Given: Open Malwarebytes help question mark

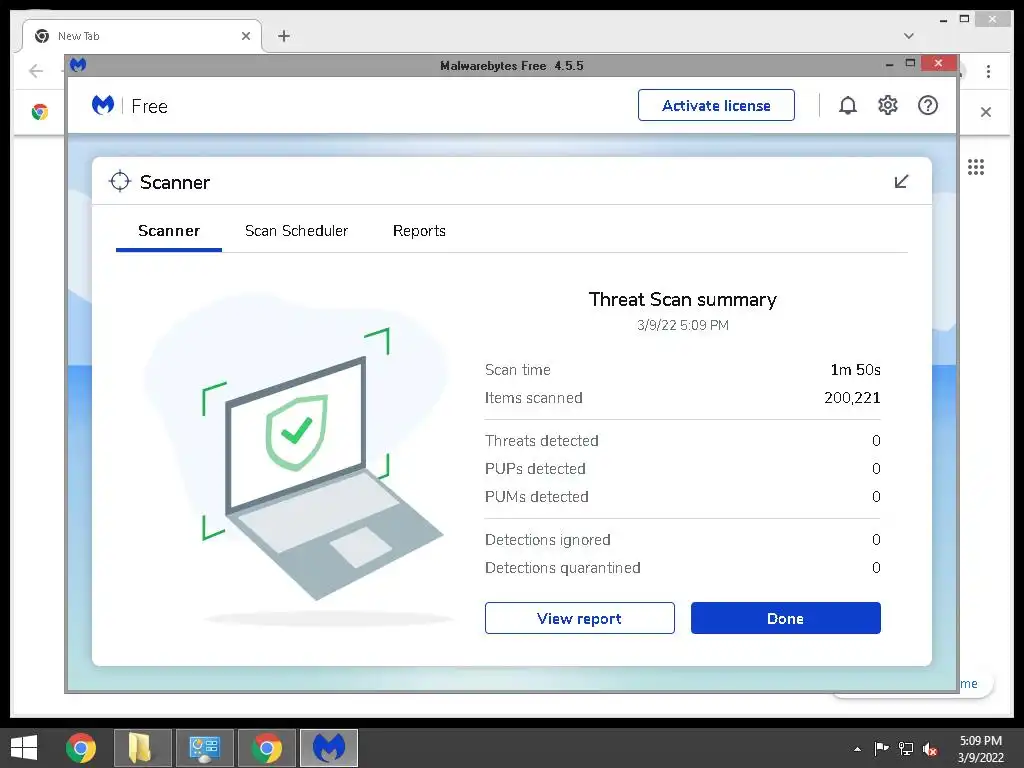Looking at the screenshot, I should 927,105.
